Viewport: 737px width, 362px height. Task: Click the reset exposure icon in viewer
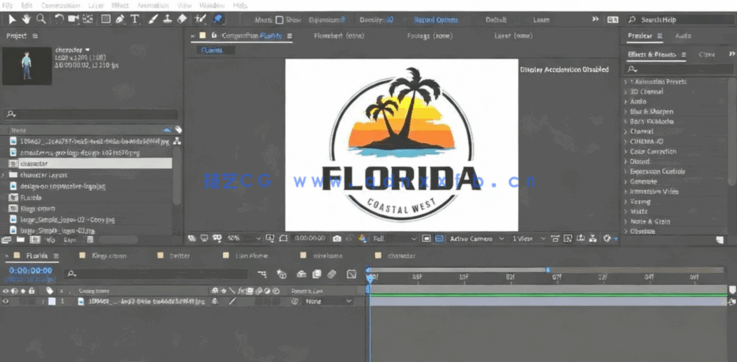coord(607,238)
